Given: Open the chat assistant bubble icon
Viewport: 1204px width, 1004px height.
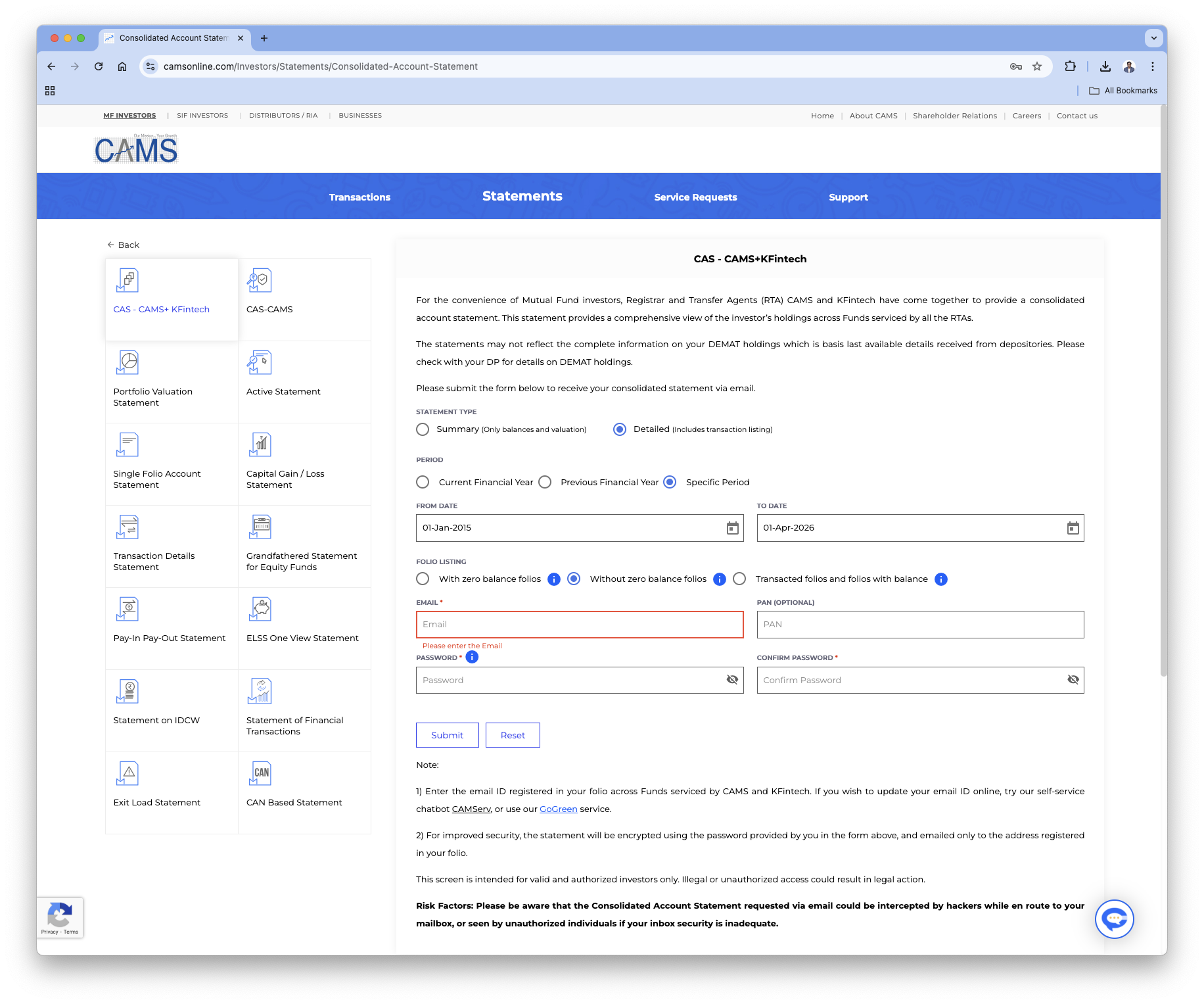Looking at the screenshot, I should (x=1114, y=919).
